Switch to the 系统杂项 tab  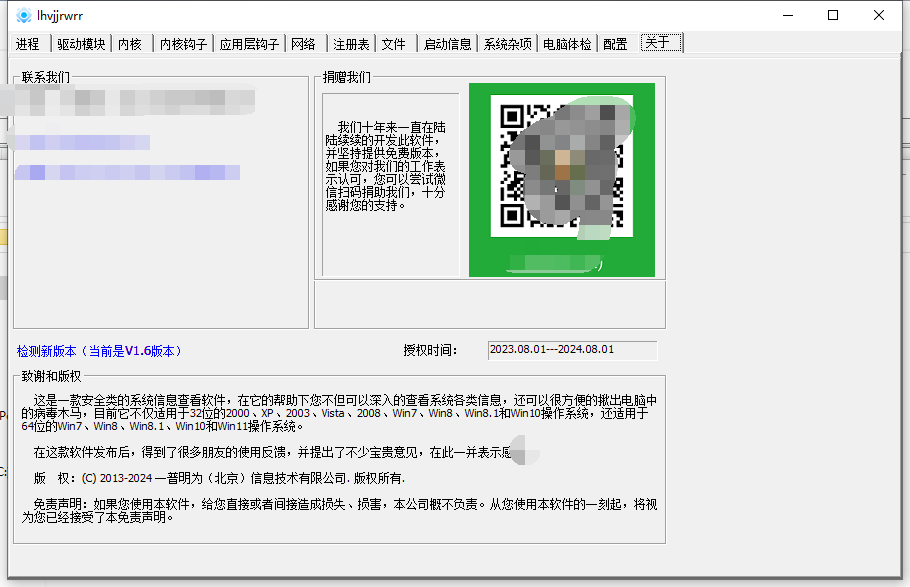[507, 44]
